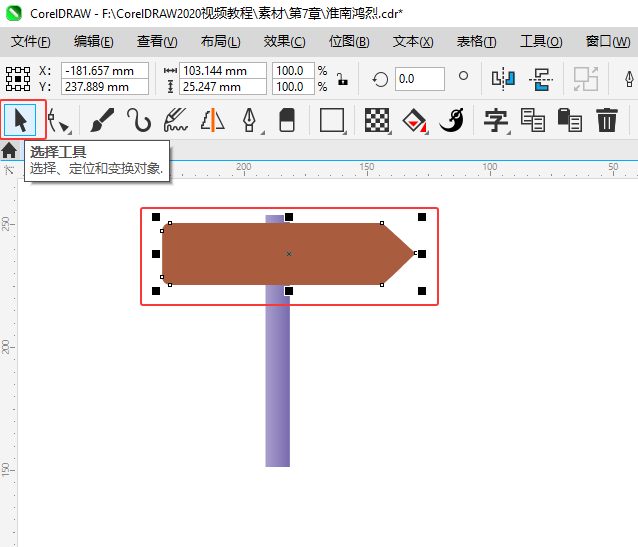Image resolution: width=638 pixels, height=547 pixels.
Task: Click the bottom-right selection handle
Action: [x=422, y=291]
